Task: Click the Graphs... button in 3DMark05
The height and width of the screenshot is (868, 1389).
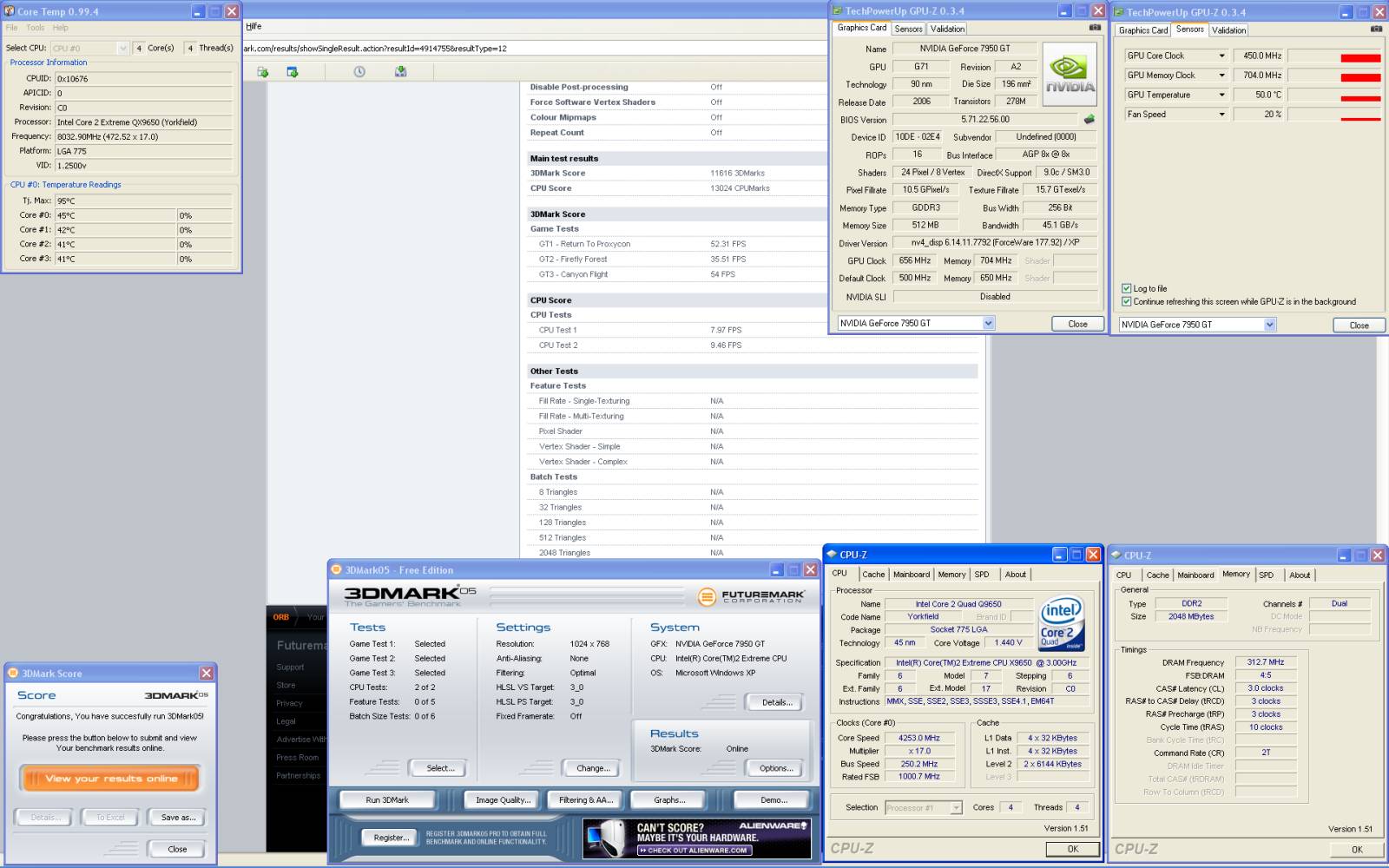Action: click(669, 800)
